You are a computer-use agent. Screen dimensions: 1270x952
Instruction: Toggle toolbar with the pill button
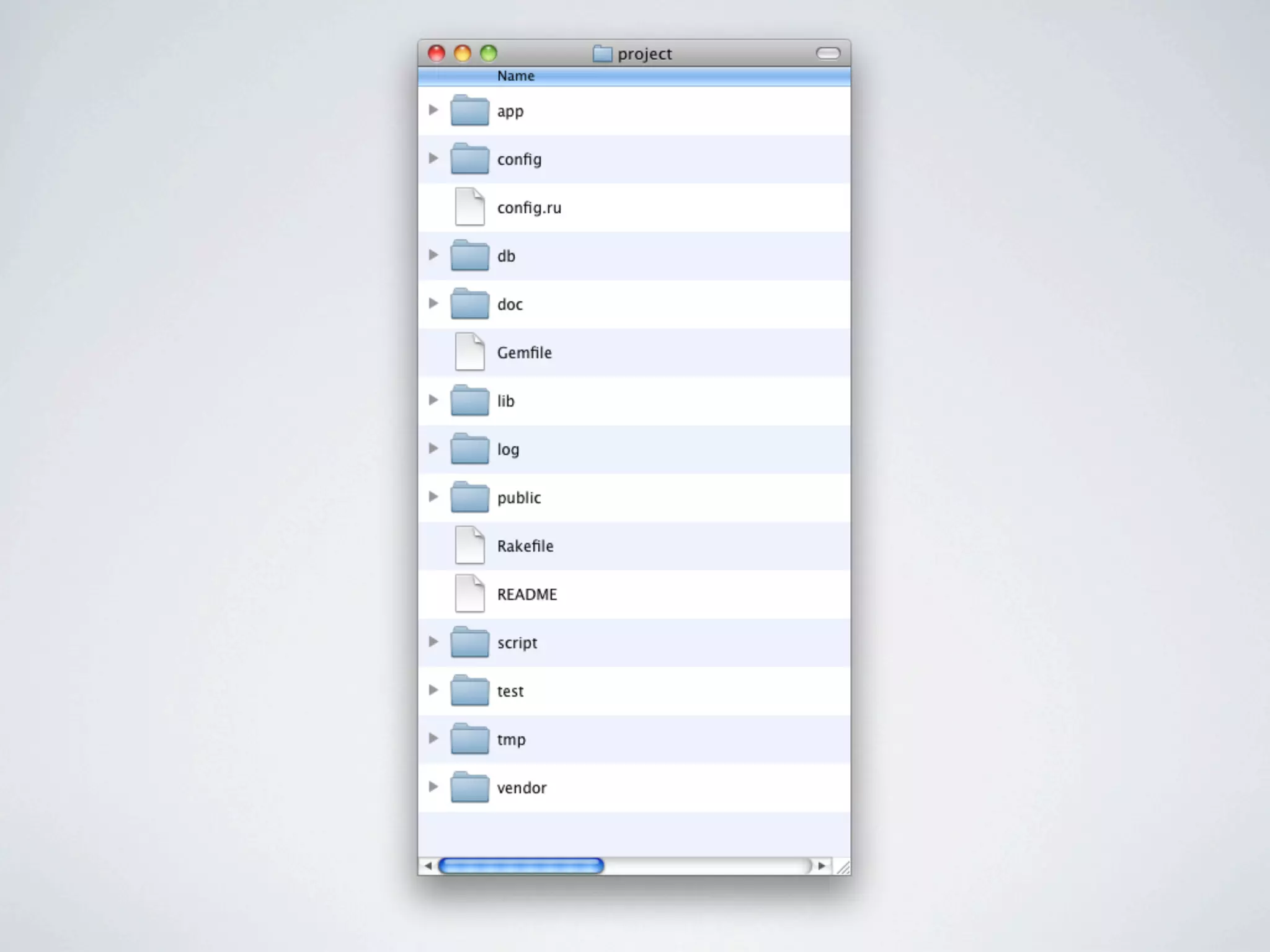[828, 54]
